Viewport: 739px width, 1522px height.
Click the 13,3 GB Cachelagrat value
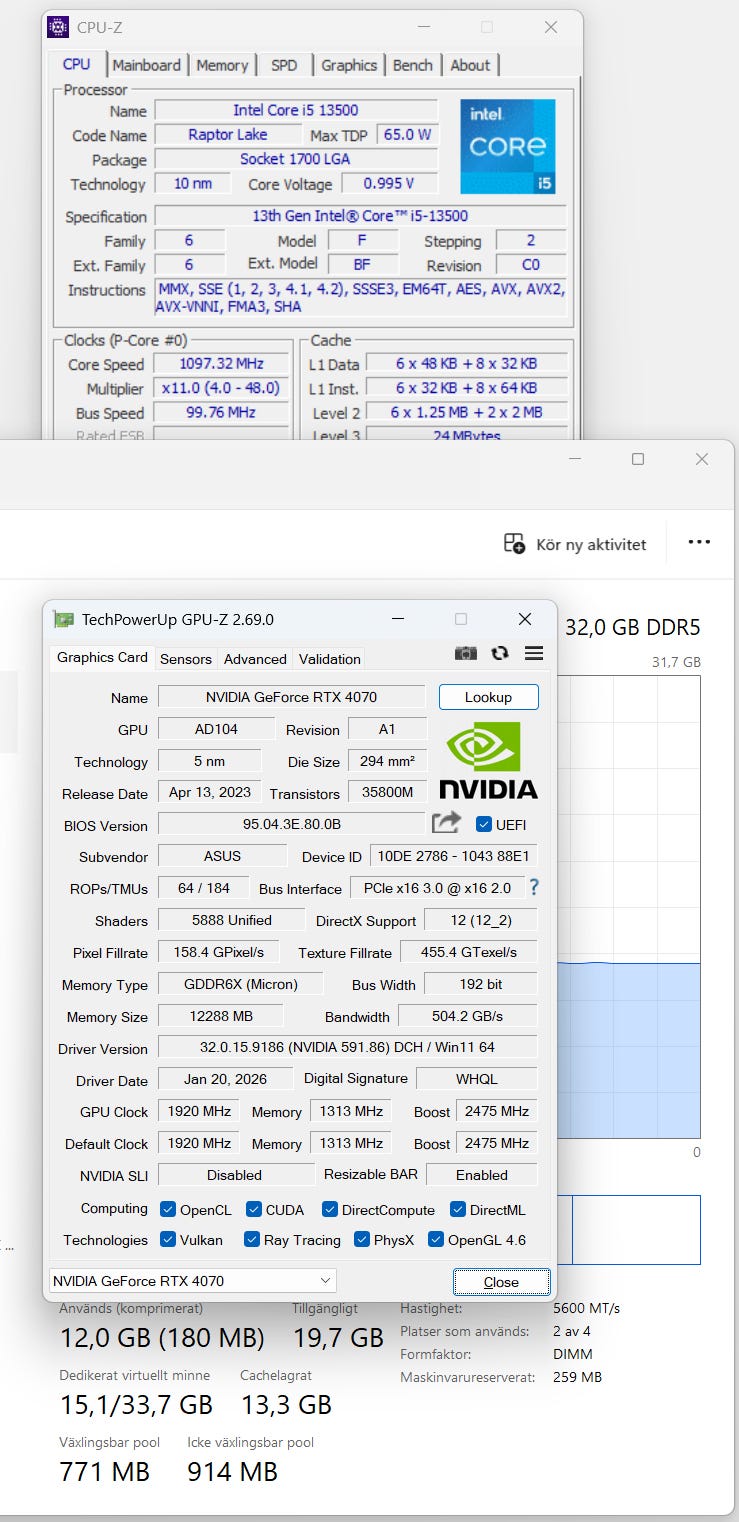pos(286,1405)
